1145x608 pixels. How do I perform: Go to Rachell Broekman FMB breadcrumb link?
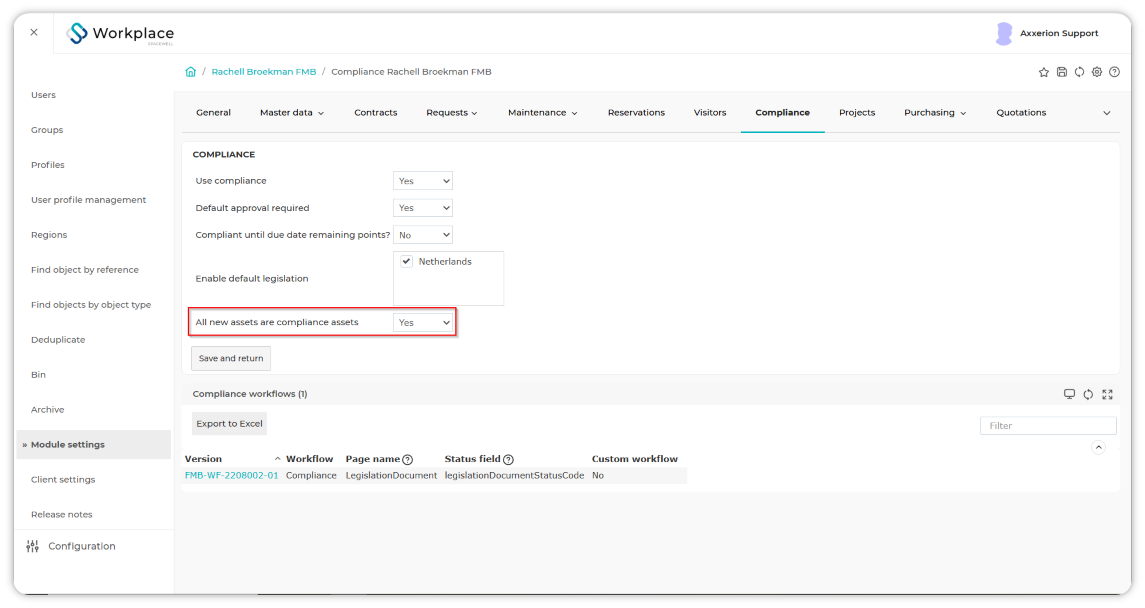click(264, 72)
